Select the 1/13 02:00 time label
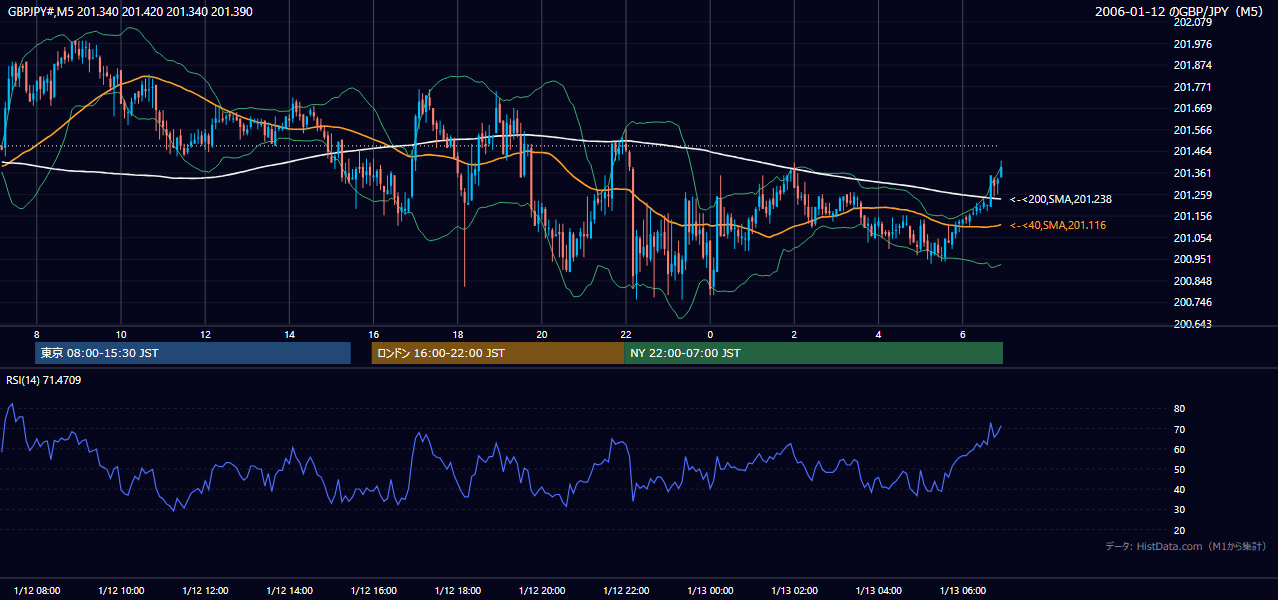Viewport: 1278px width, 600px height. point(795,590)
